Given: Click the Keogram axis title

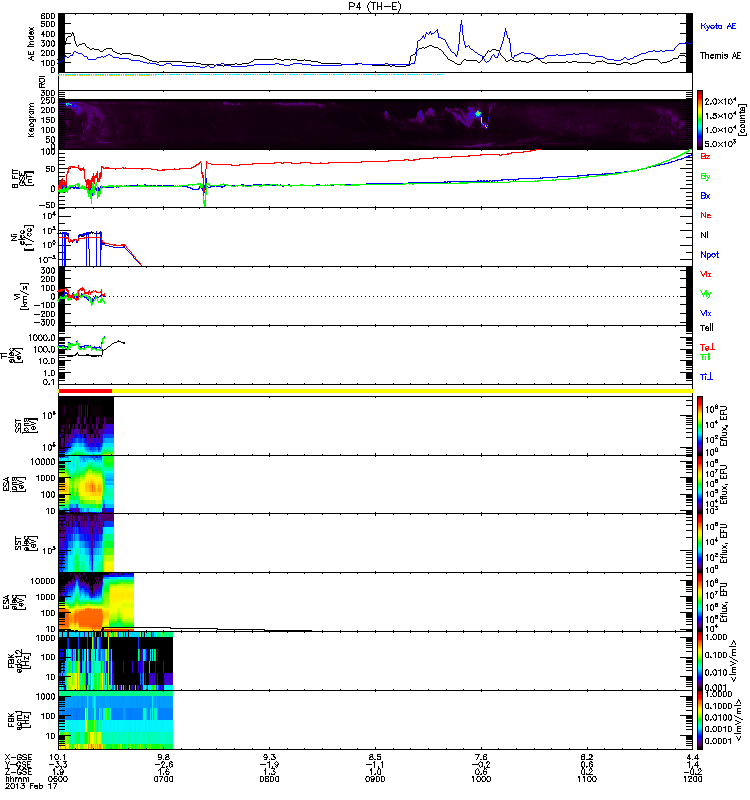Looking at the screenshot, I should click(31, 120).
